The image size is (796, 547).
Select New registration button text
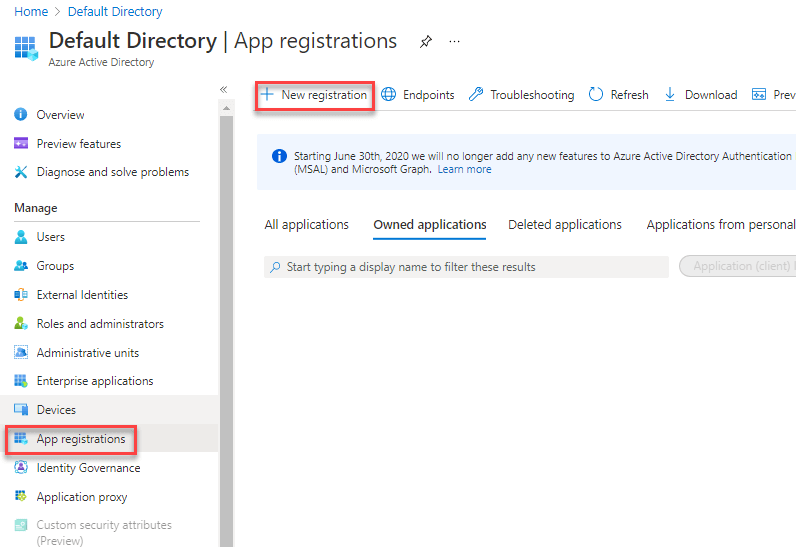tap(324, 95)
